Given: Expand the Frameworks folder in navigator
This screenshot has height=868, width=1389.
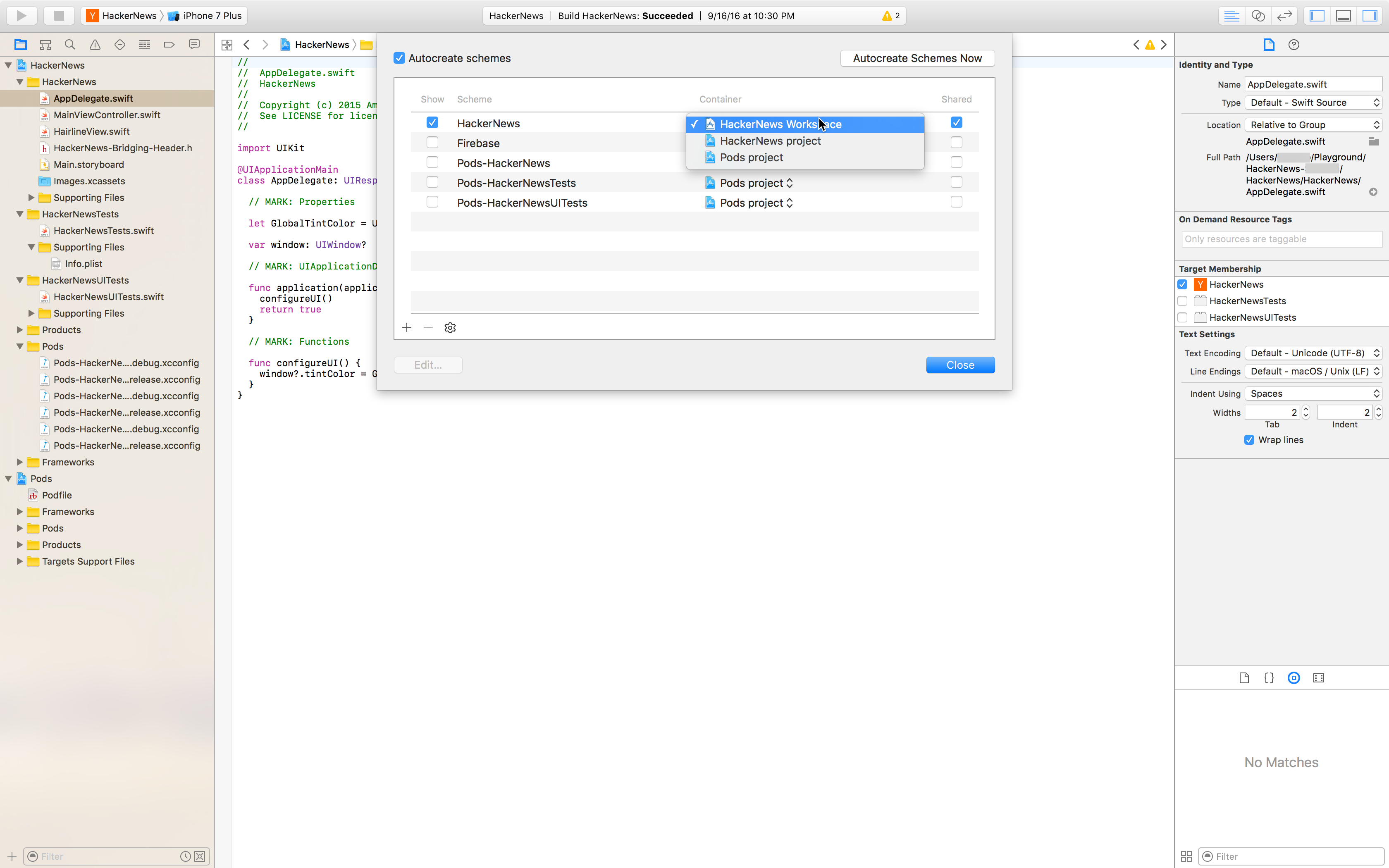Looking at the screenshot, I should [19, 461].
